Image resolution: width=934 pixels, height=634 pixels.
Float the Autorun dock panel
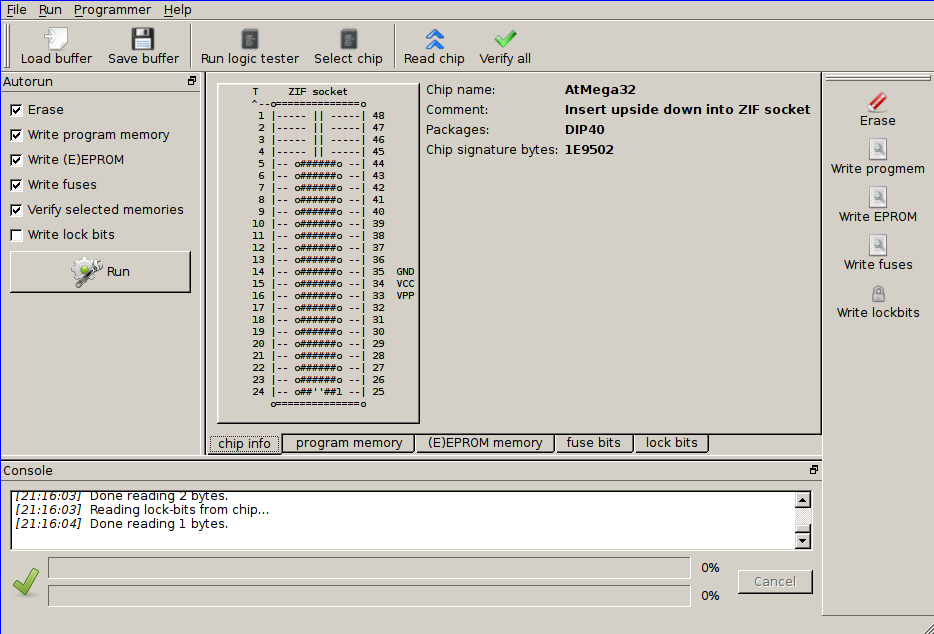coord(192,80)
